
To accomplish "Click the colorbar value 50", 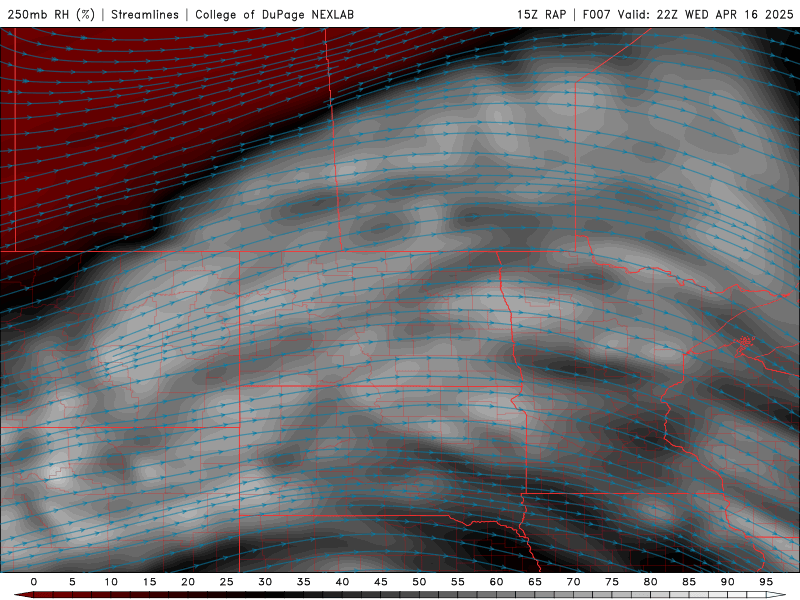I will click(419, 582).
